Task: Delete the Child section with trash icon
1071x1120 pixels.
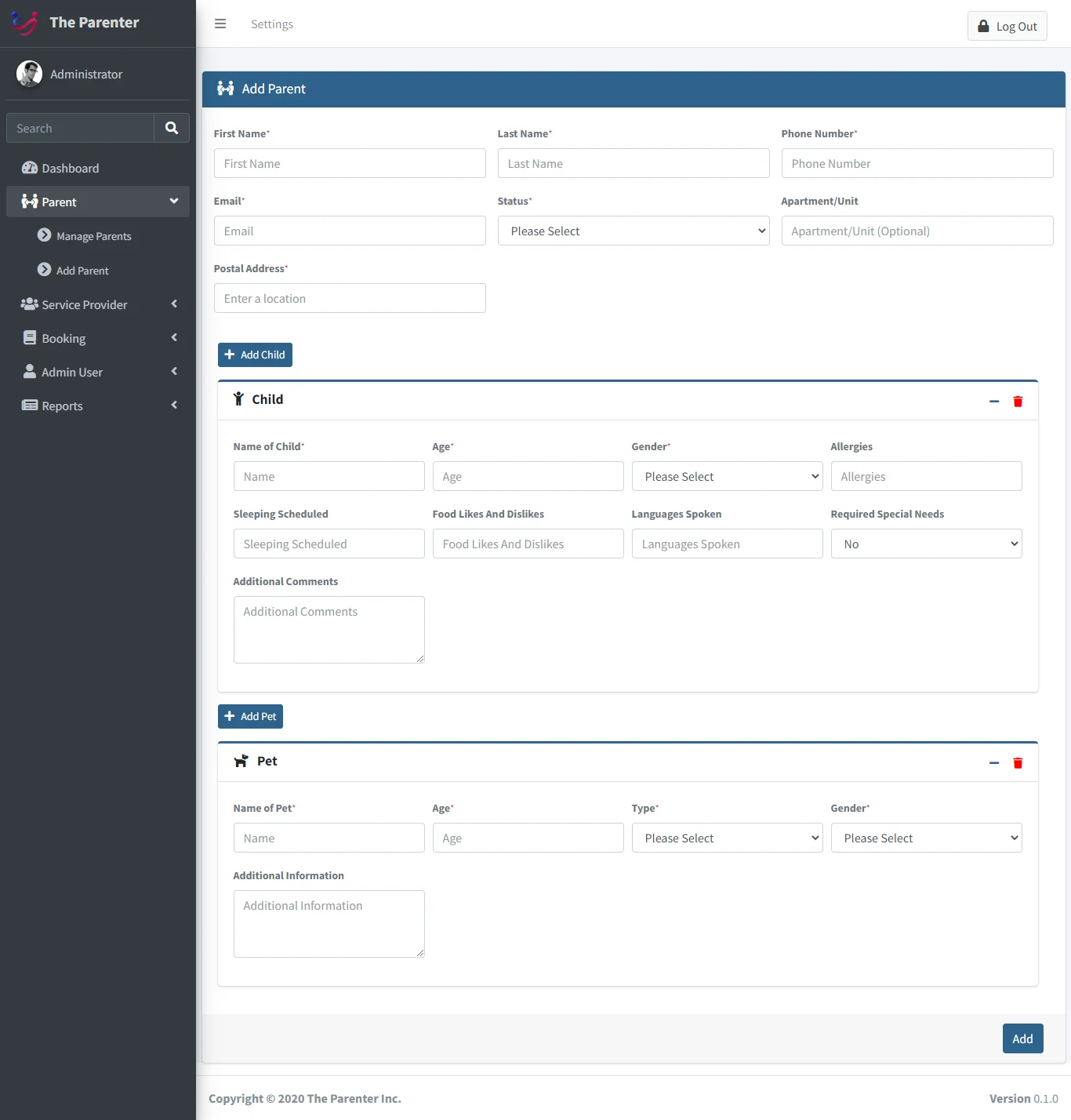Action: point(1018,402)
